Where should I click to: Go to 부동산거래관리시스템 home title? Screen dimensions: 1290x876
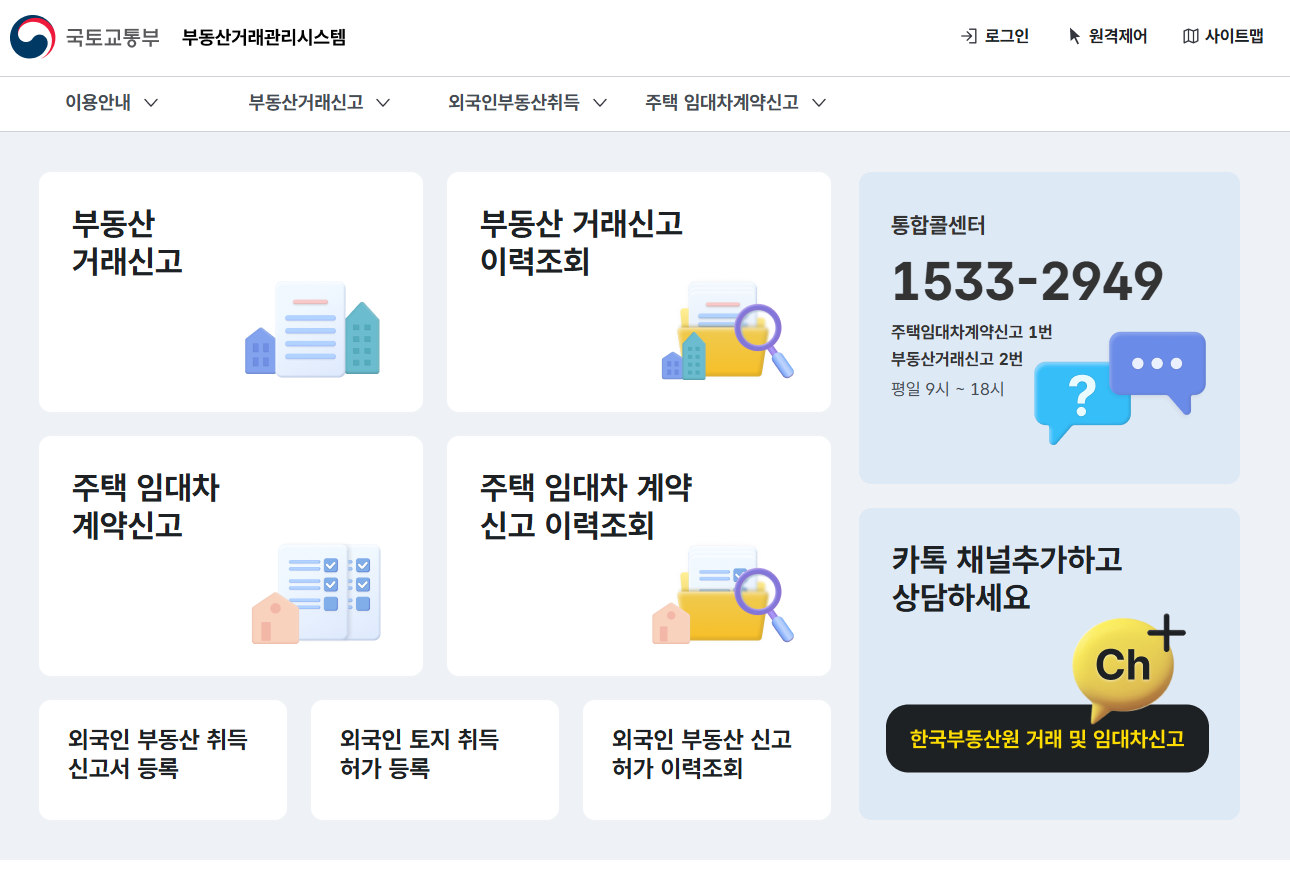pos(264,38)
